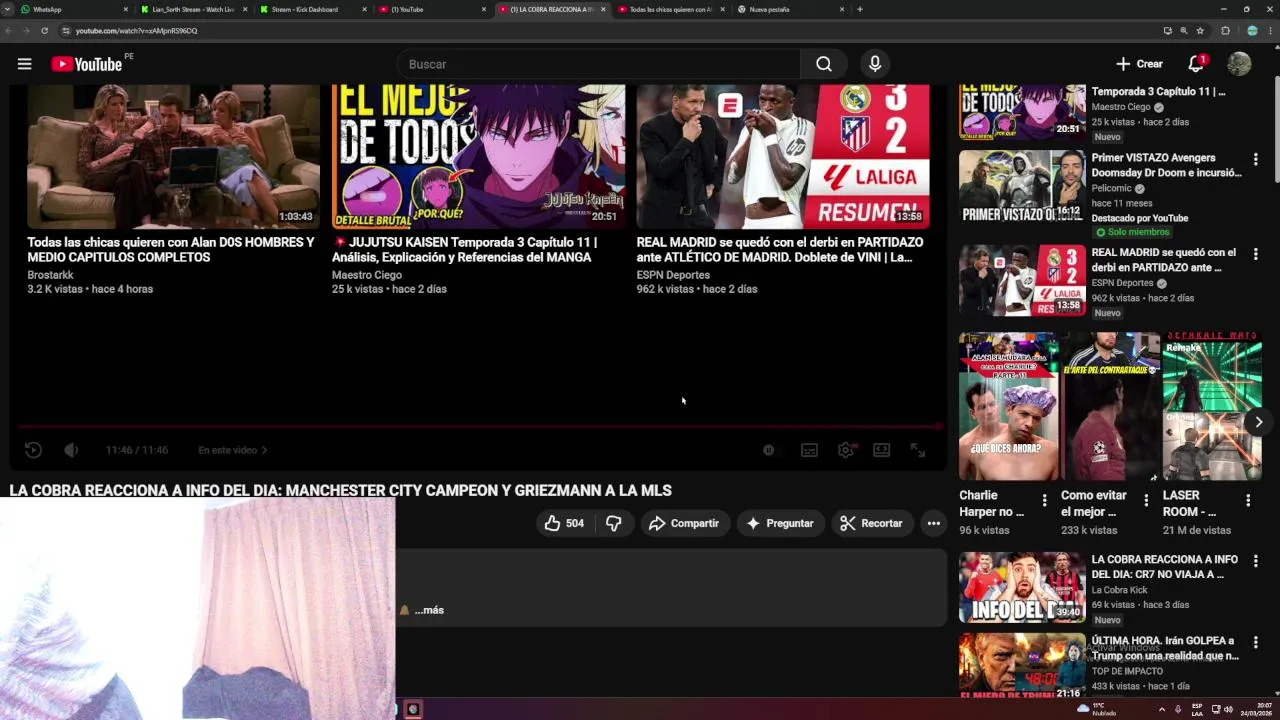The width and height of the screenshot is (1280, 720).
Task: Play end-screen Jujutsu Kaisen Temporada 3 video
Action: pos(478,157)
